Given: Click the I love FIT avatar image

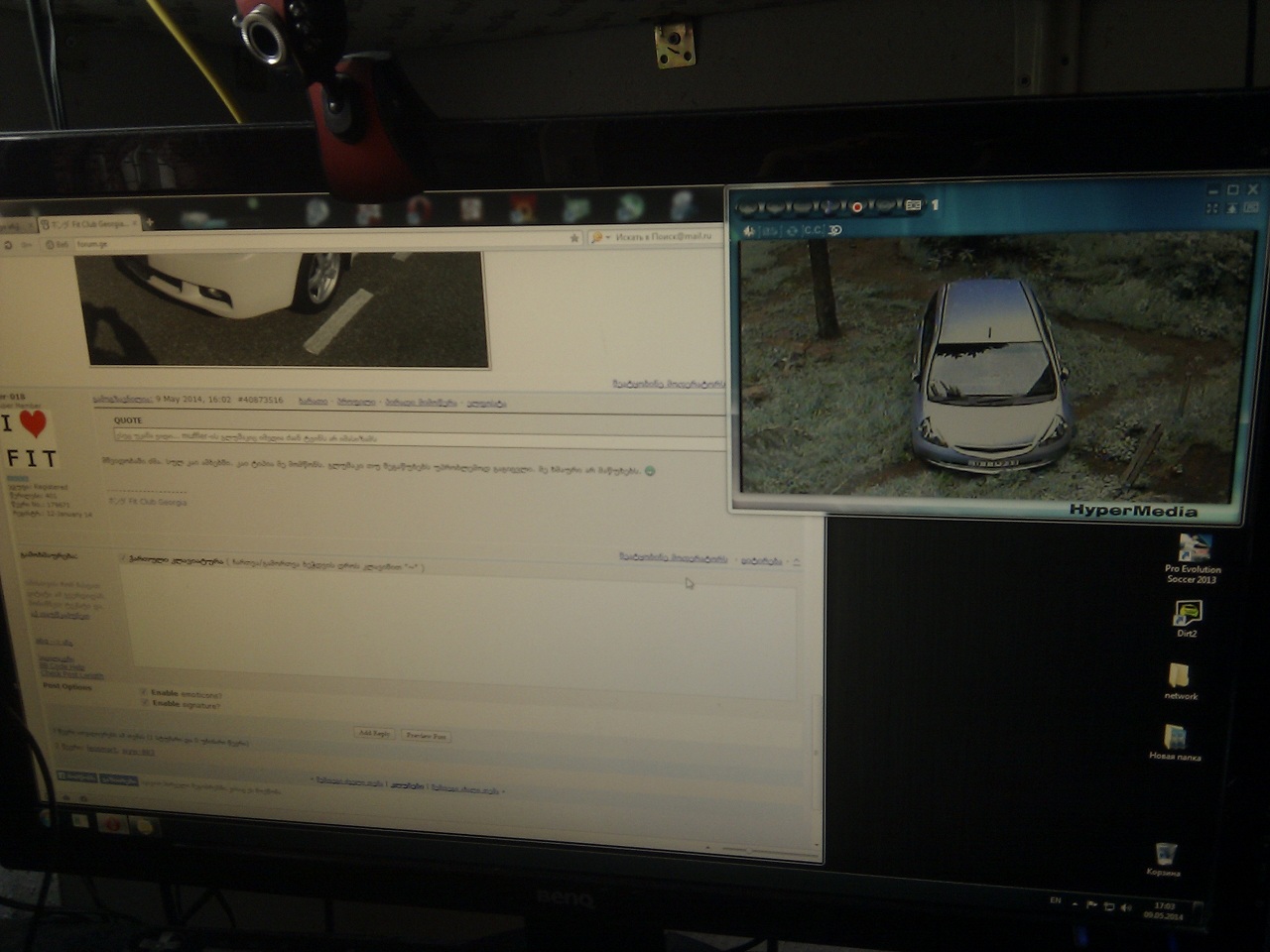Looking at the screenshot, I should 30,440.
